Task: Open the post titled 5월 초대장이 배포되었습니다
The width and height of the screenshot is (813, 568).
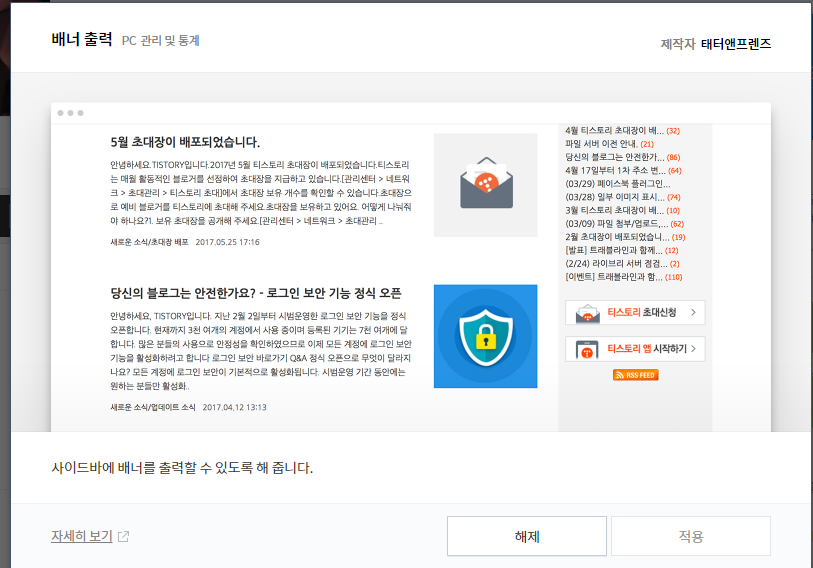Action: [x=185, y=142]
